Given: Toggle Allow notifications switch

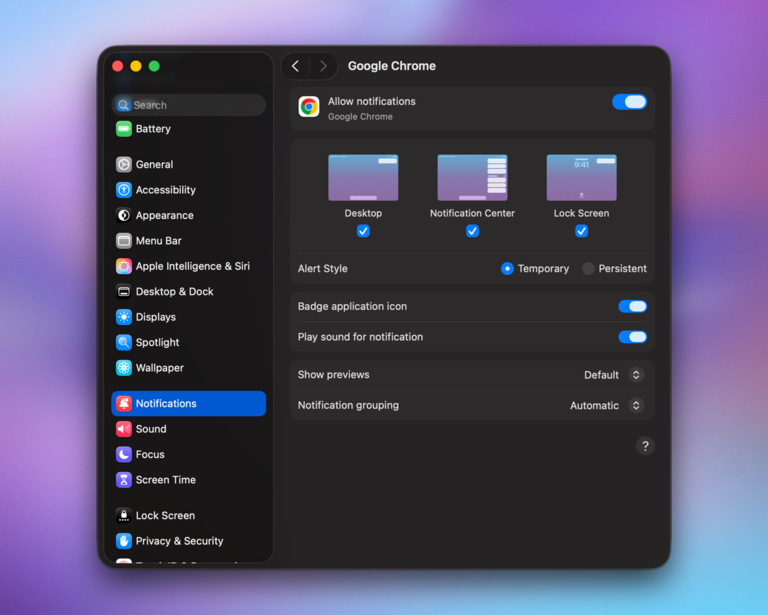Looking at the screenshot, I should [x=629, y=102].
